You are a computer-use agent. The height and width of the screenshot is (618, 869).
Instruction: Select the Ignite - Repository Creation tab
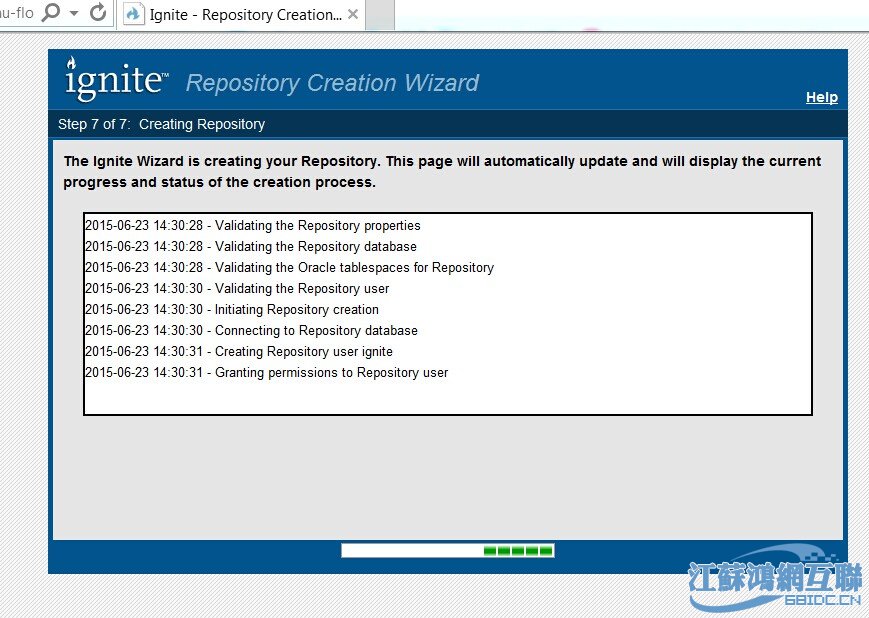coord(242,15)
